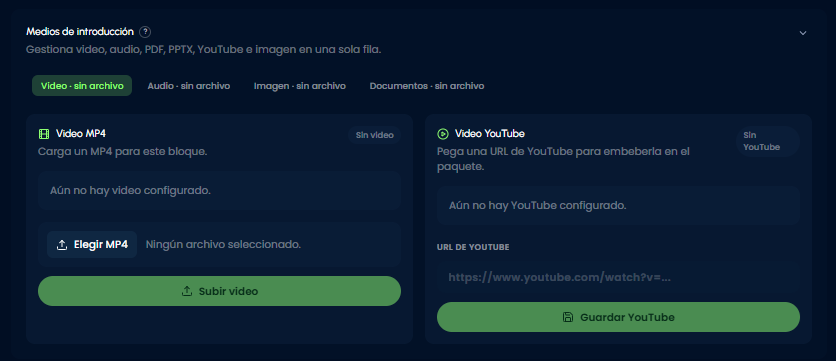This screenshot has width=836, height=361.
Task: Focus the YouTube URL input field
Action: click(618, 277)
